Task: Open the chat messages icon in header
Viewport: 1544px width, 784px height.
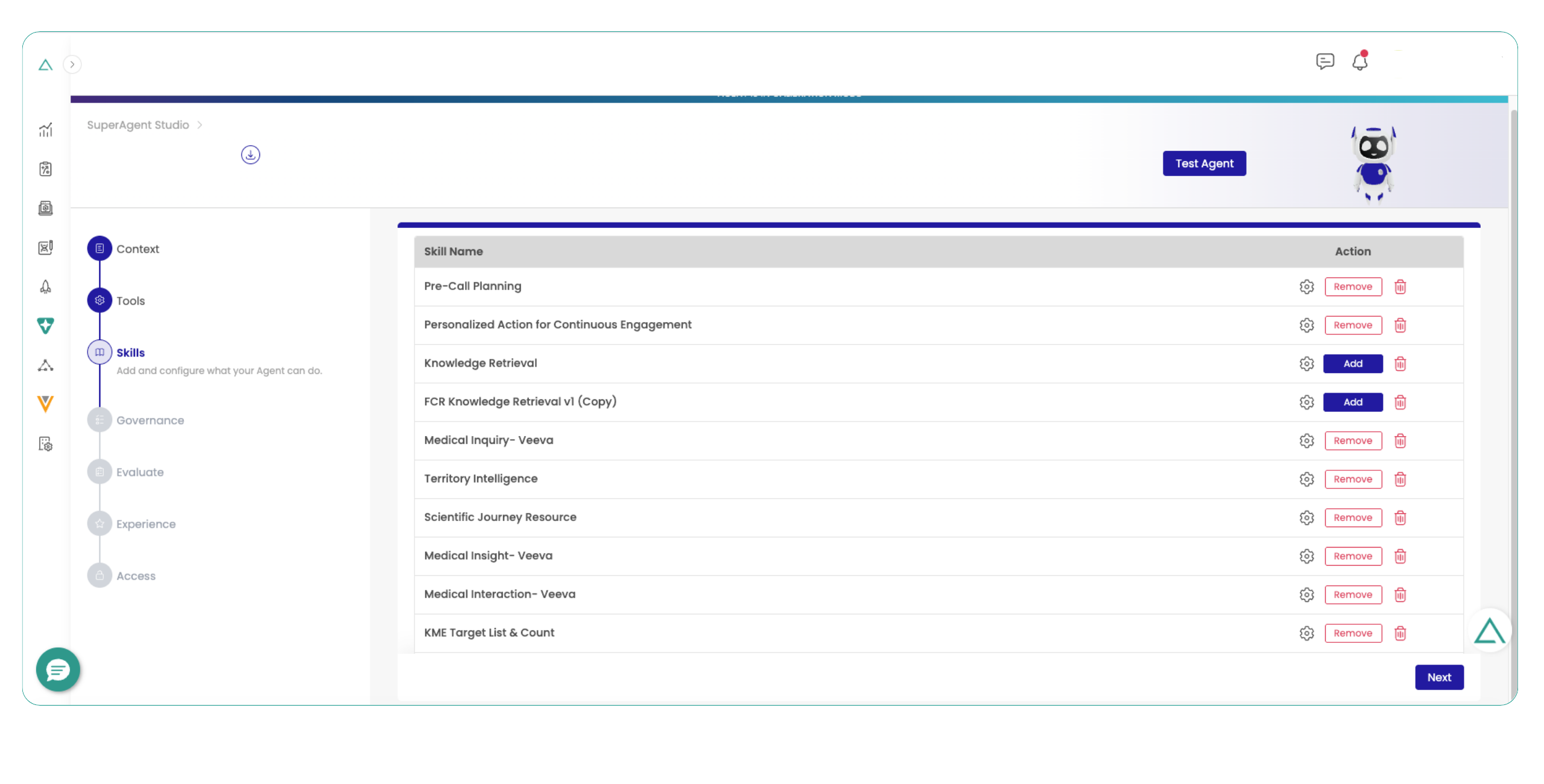Action: pyautogui.click(x=1324, y=62)
